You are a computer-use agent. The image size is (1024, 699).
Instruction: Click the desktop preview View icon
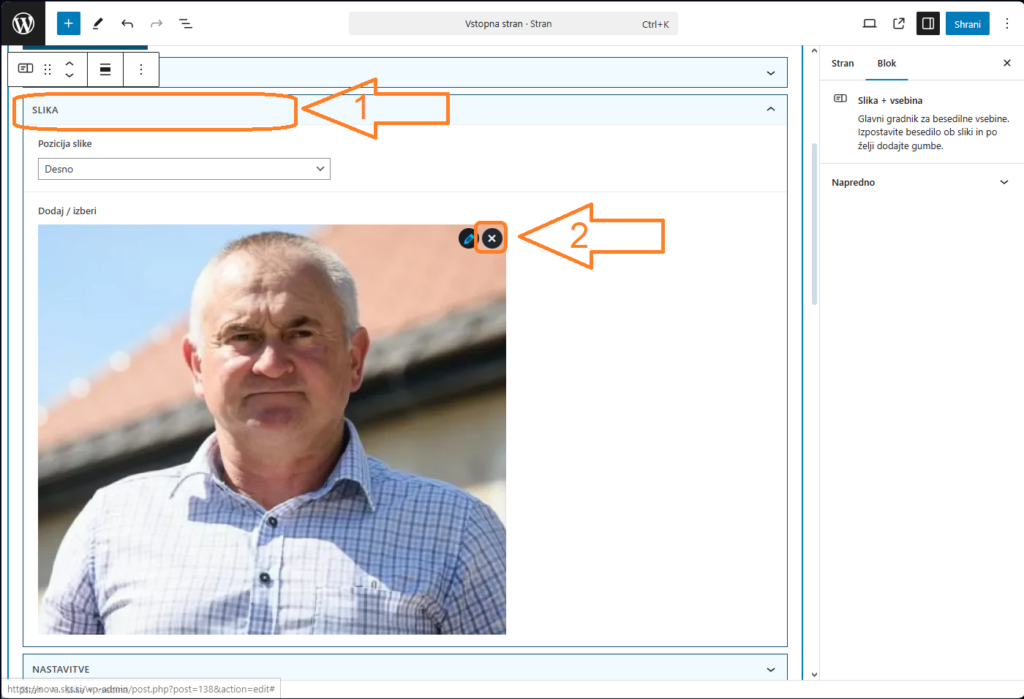(869, 23)
